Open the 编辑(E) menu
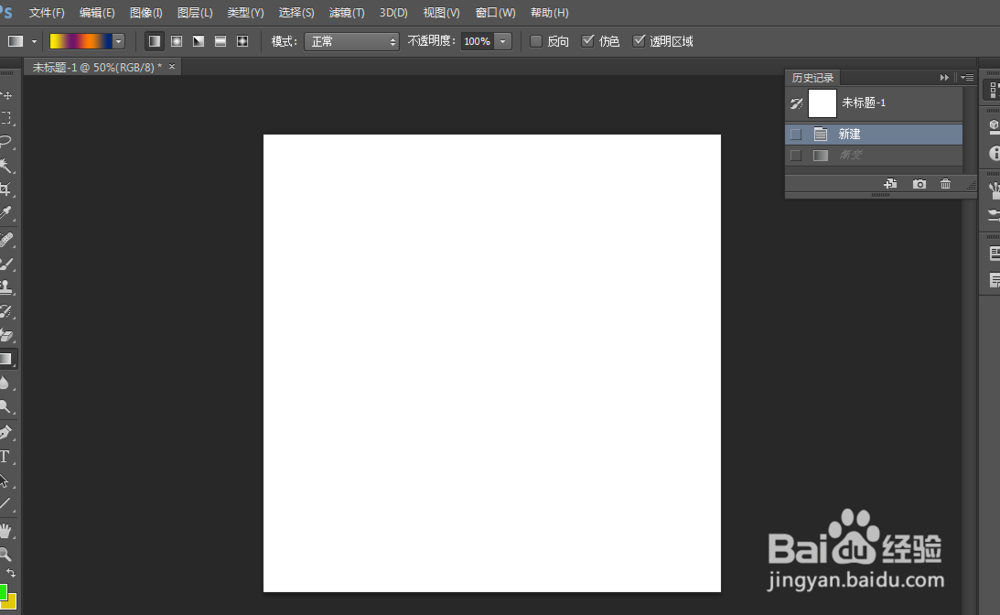1000x615 pixels. pos(96,13)
